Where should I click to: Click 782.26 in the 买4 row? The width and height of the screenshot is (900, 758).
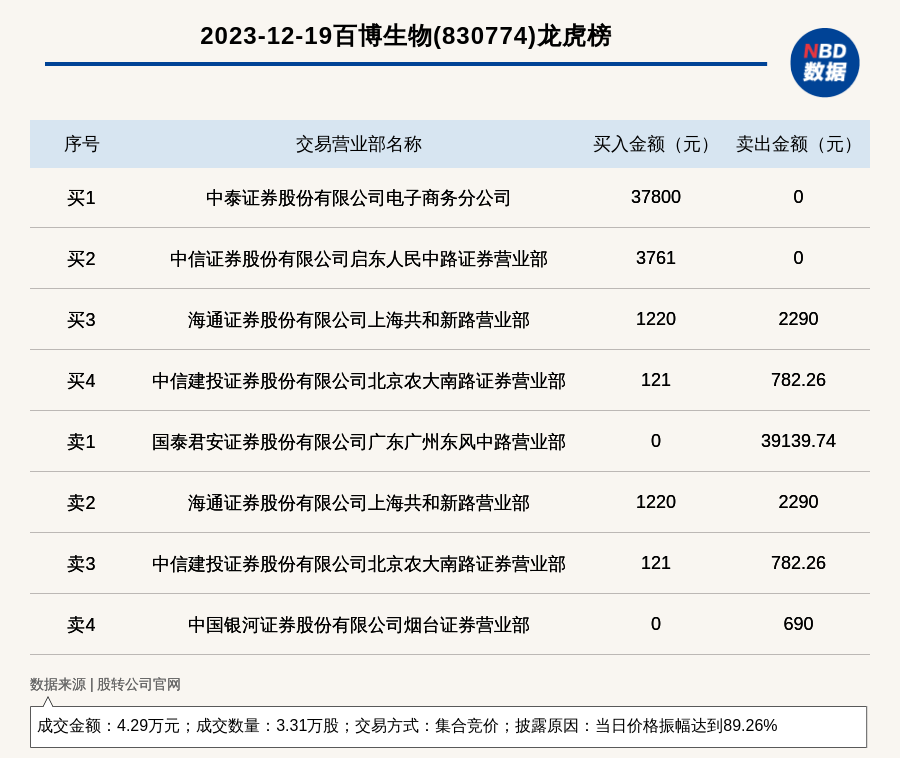798,380
